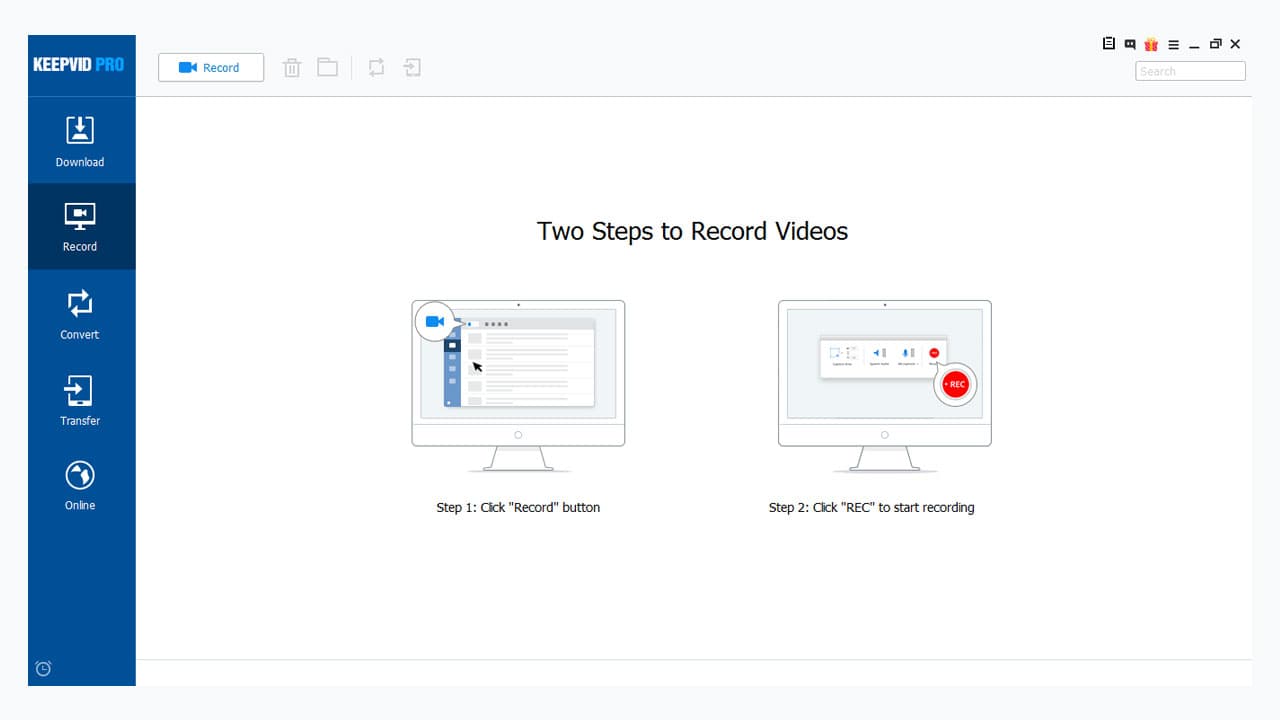Open the output folder icon in the toolbar
Screen dimensions: 1280x720
(328, 67)
